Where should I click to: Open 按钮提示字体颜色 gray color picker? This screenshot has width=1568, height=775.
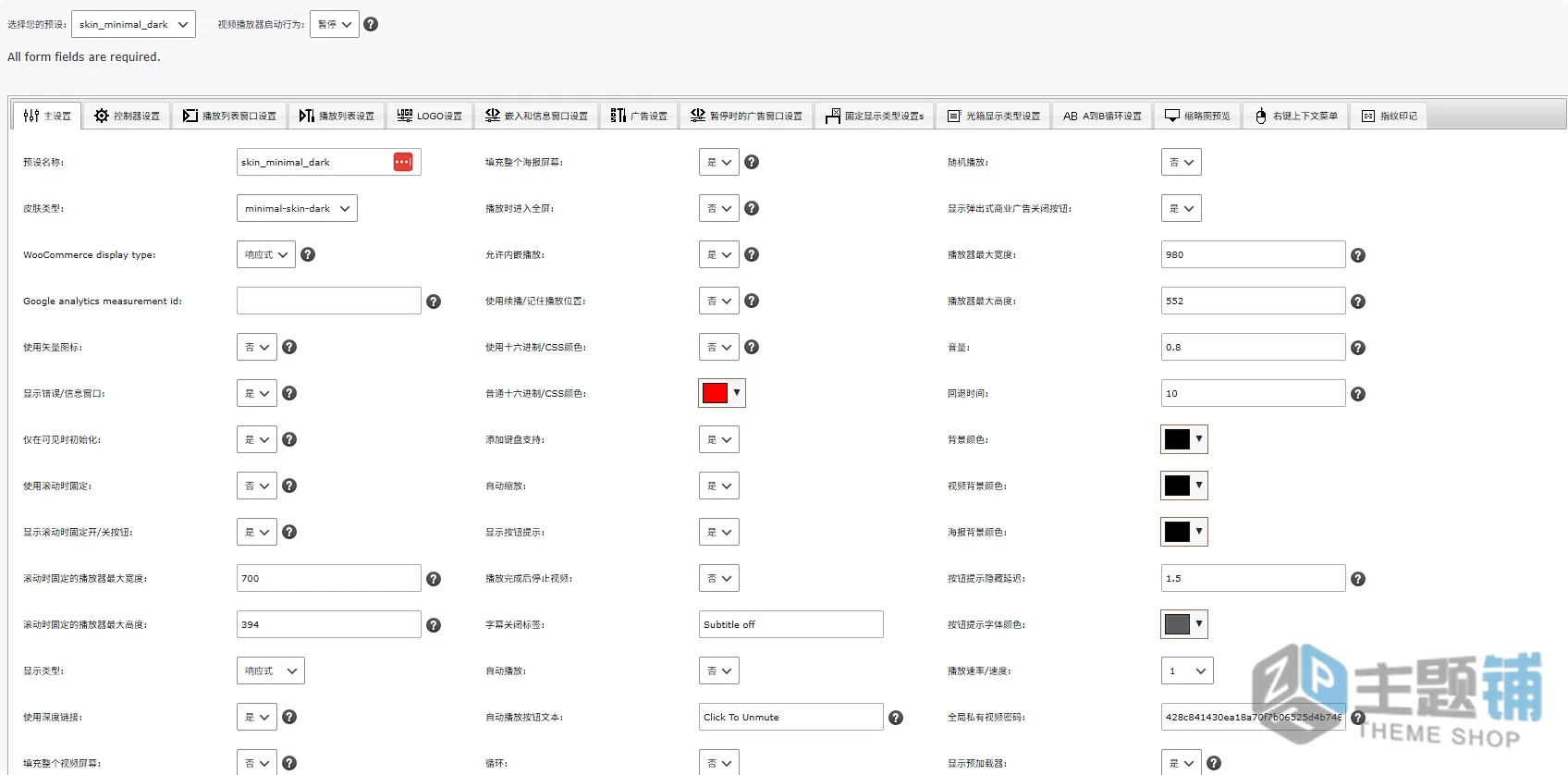[1184, 624]
